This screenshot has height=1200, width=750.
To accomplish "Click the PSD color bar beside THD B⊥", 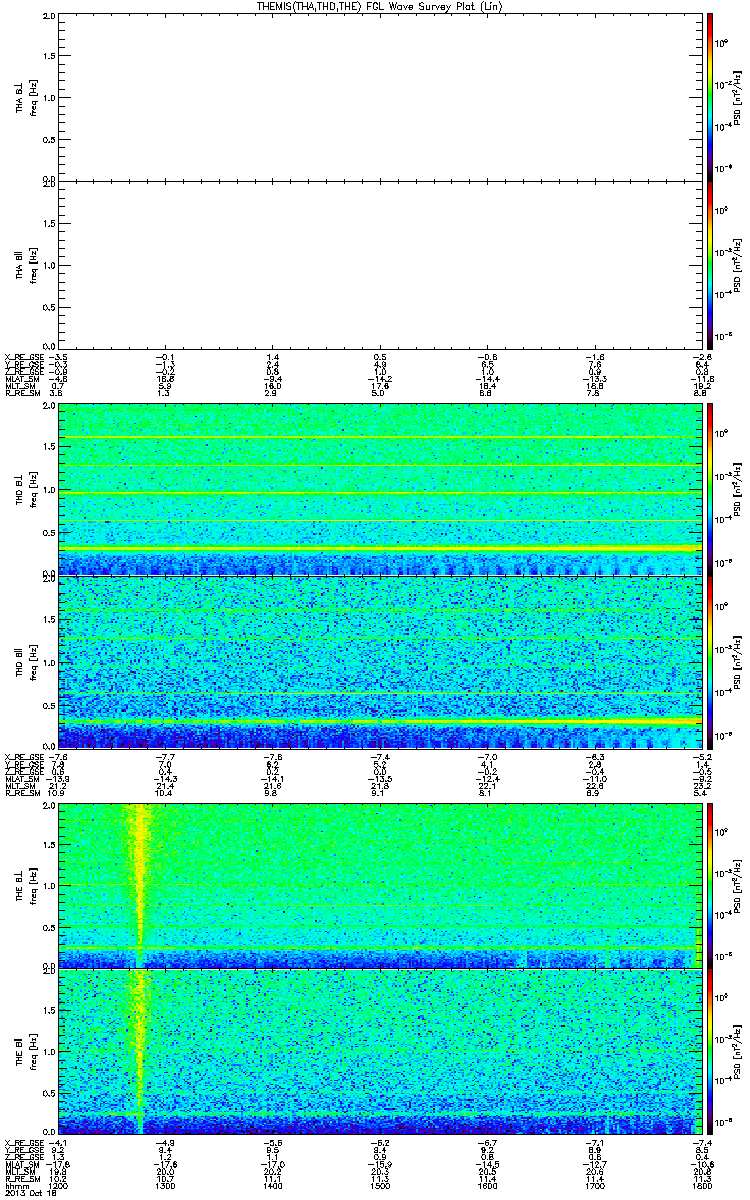I will click(x=709, y=489).
